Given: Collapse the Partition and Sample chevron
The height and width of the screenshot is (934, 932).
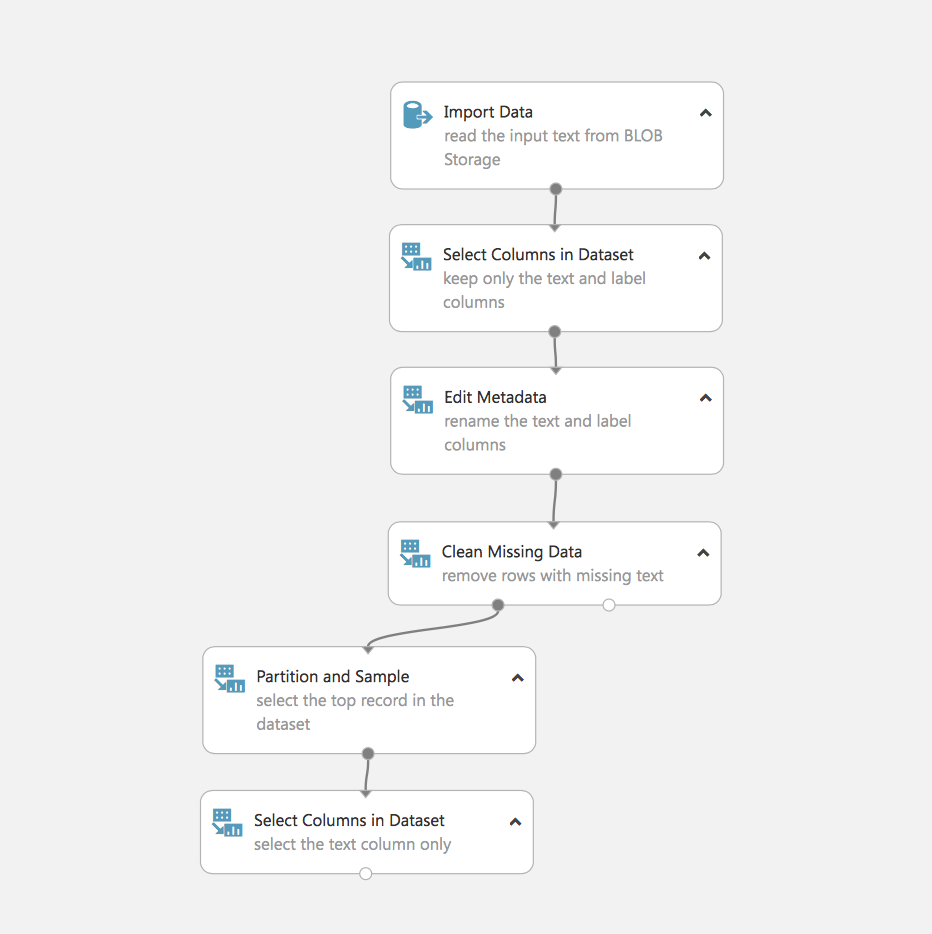Looking at the screenshot, I should point(518,678).
